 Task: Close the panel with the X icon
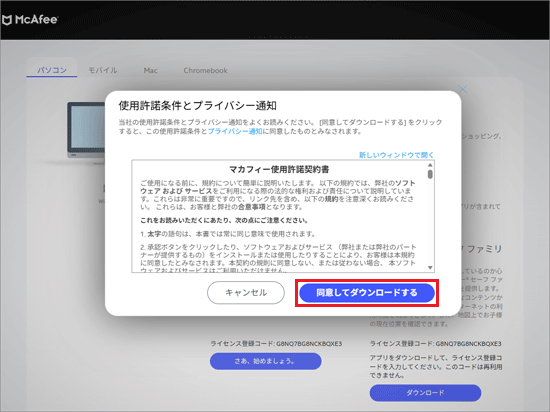463,89
